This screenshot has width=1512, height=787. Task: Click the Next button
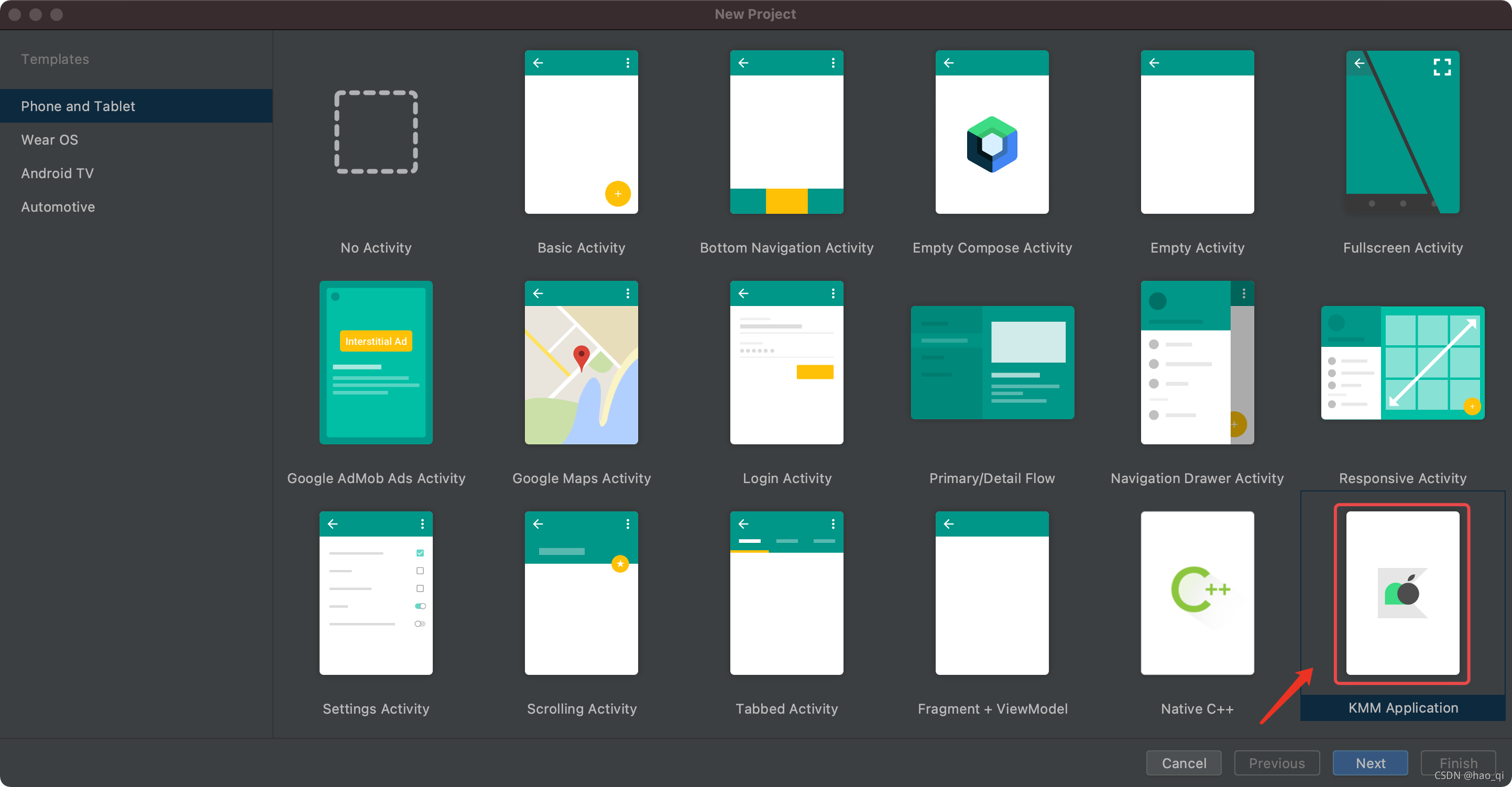click(1370, 763)
